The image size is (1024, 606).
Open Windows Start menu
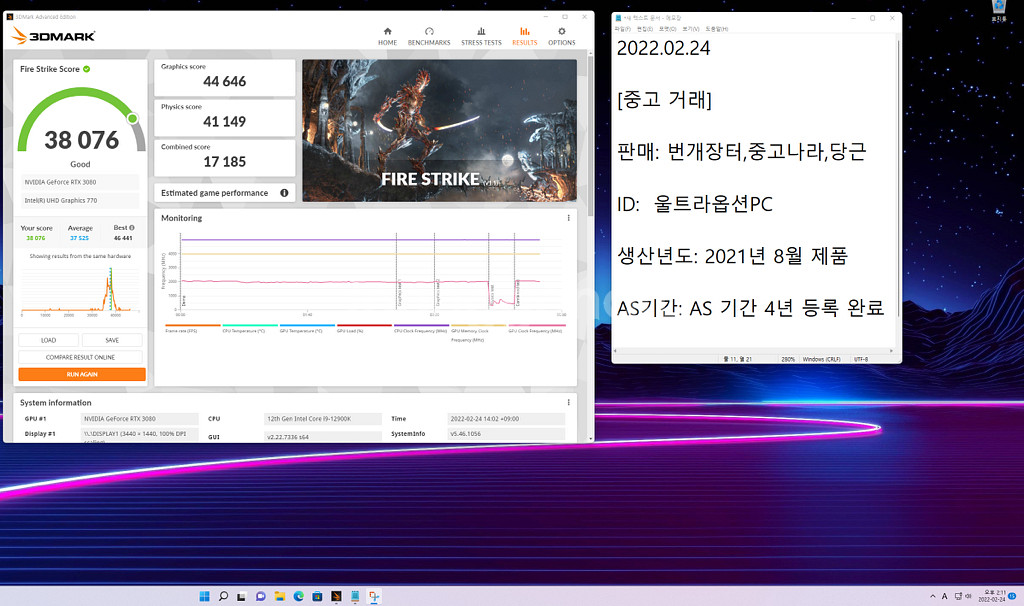click(204, 596)
